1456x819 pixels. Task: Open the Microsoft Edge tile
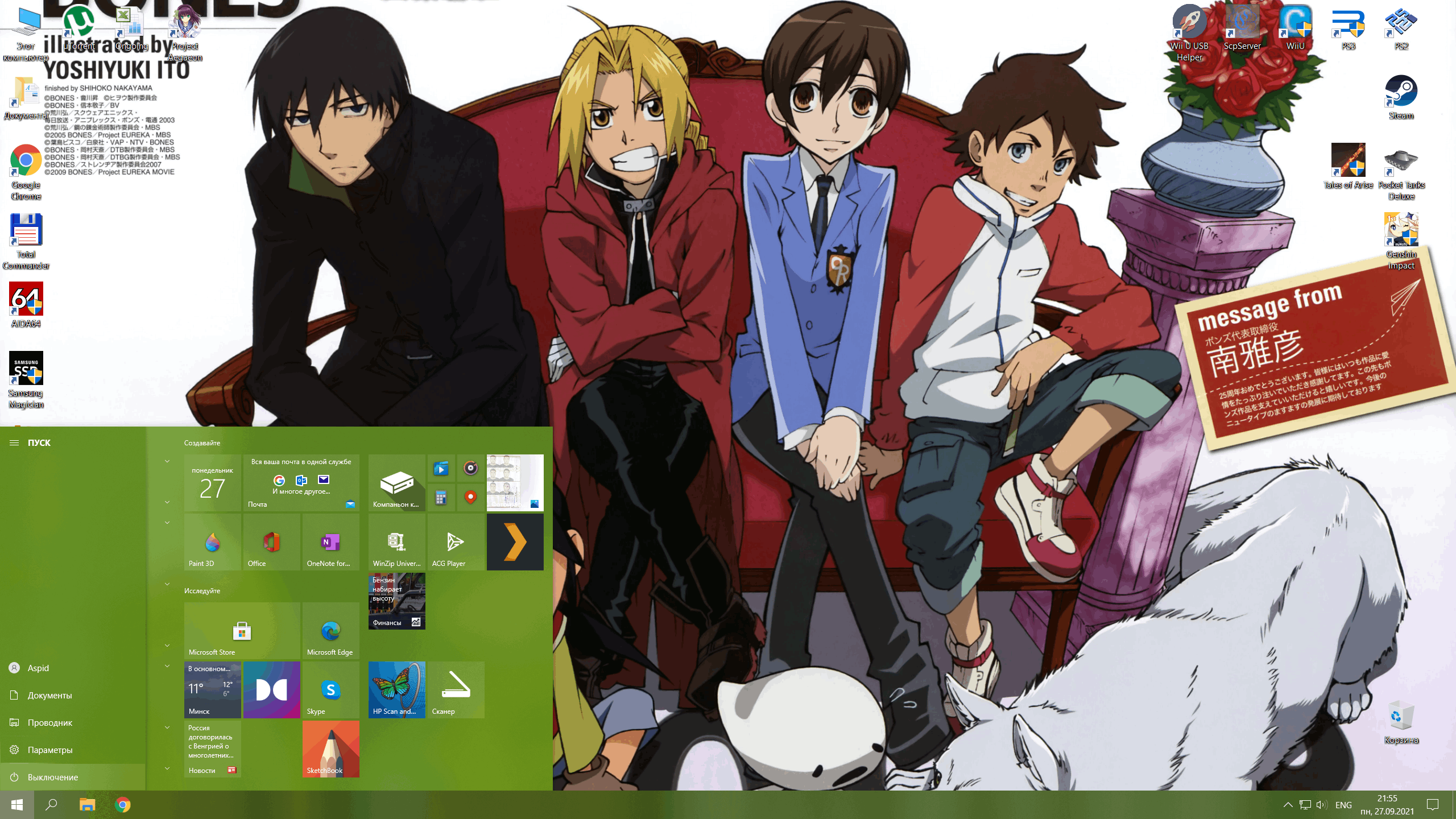(x=331, y=631)
